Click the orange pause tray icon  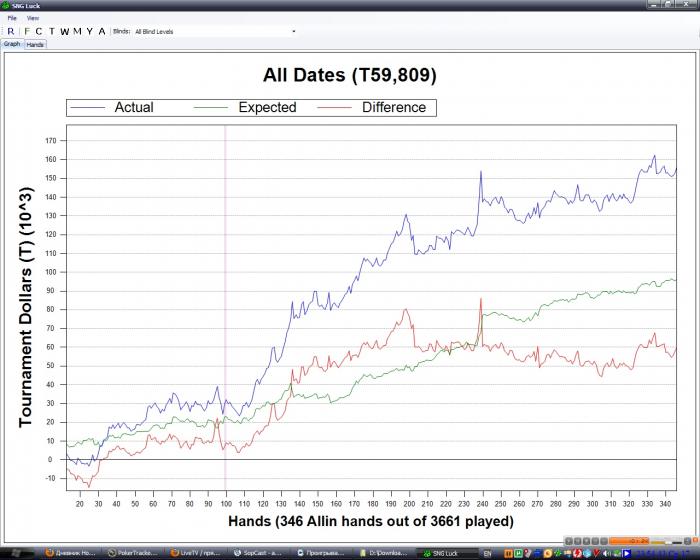[508, 553]
